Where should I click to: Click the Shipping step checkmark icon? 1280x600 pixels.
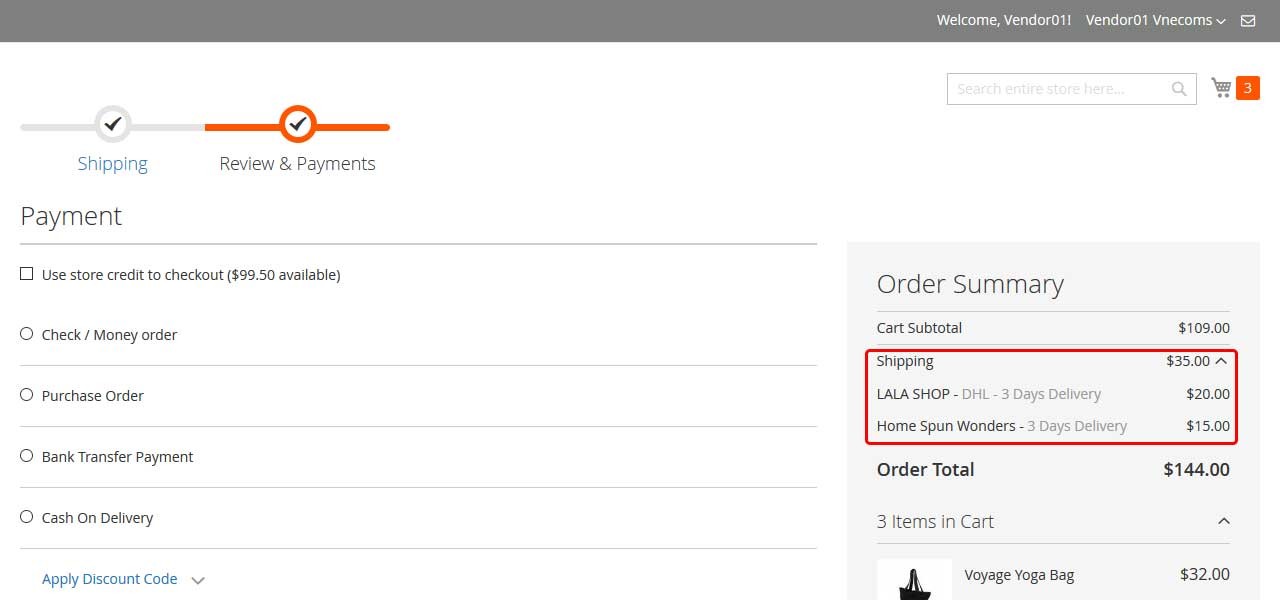point(112,124)
